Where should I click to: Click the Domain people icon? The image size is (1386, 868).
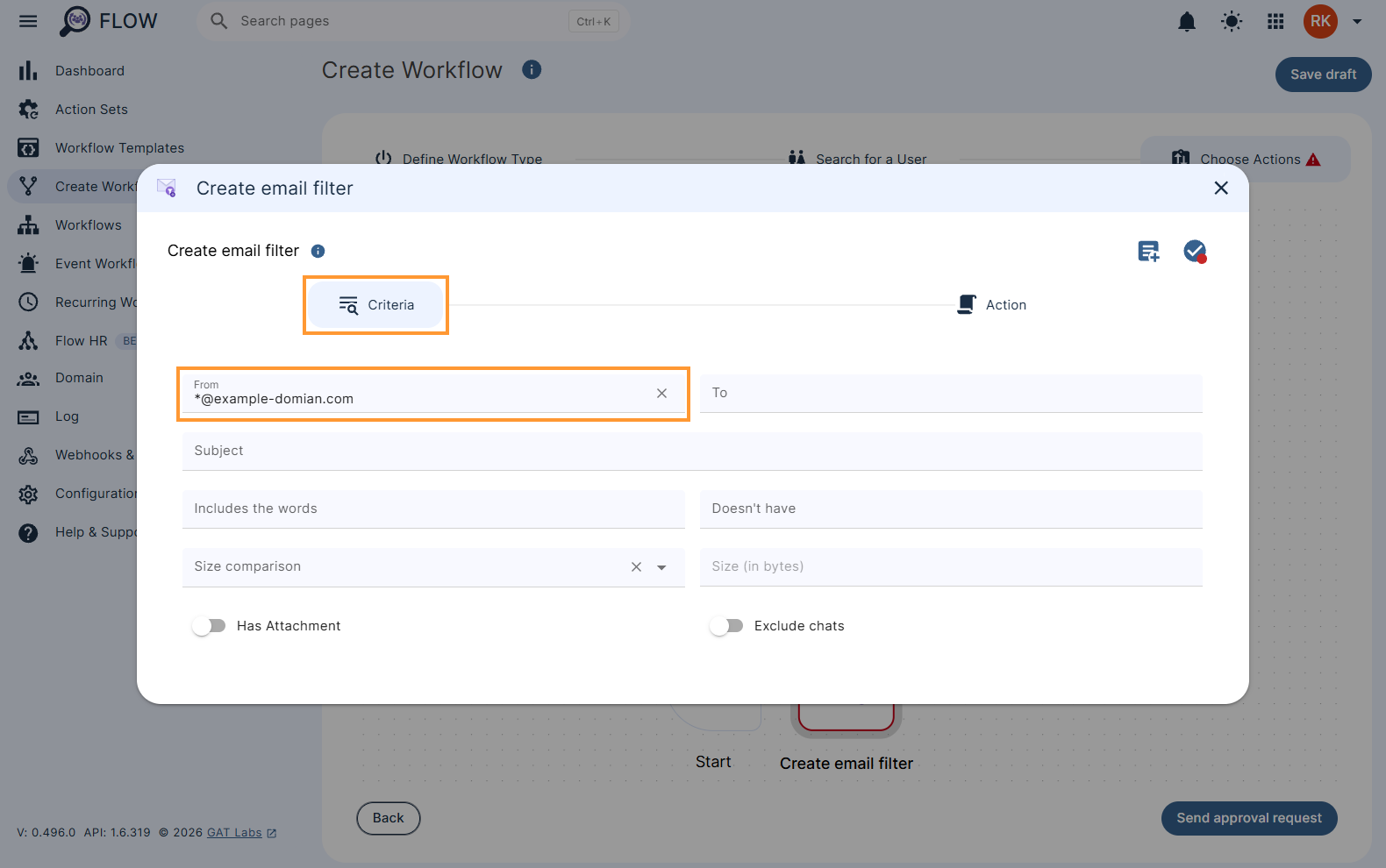(x=28, y=378)
